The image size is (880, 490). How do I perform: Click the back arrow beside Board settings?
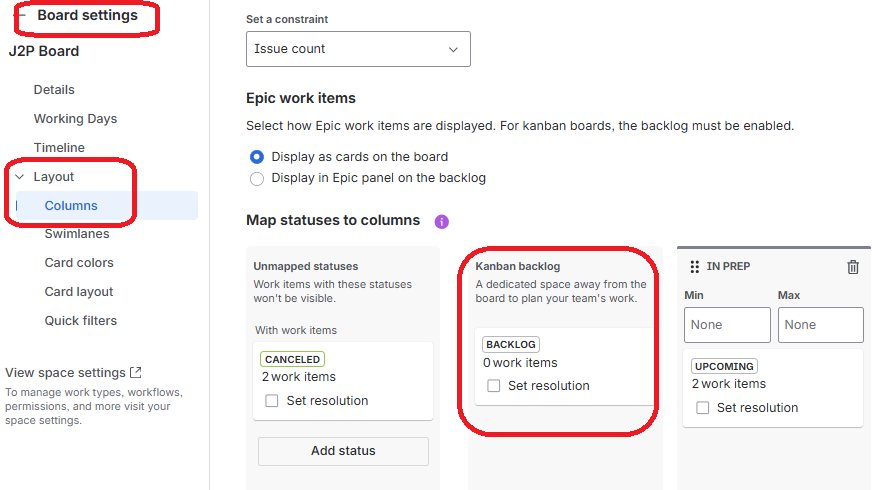[21, 16]
